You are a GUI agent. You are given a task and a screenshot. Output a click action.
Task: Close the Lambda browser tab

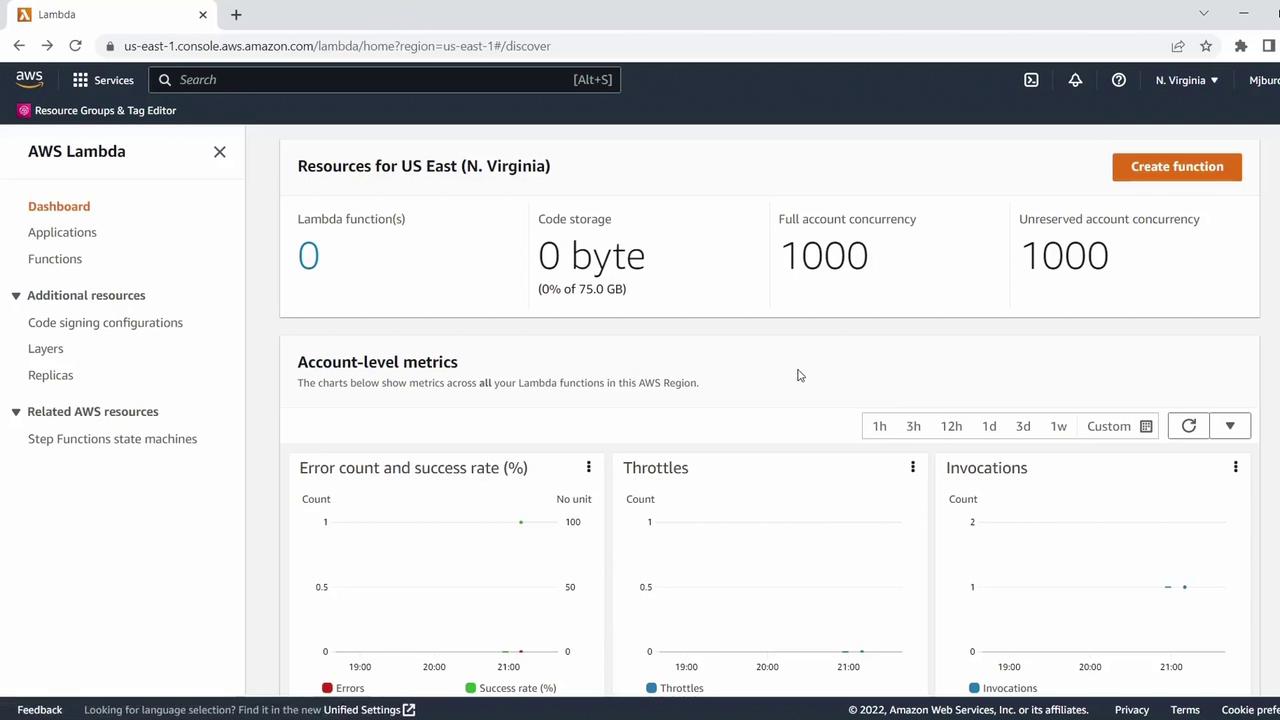pyautogui.click(x=203, y=15)
